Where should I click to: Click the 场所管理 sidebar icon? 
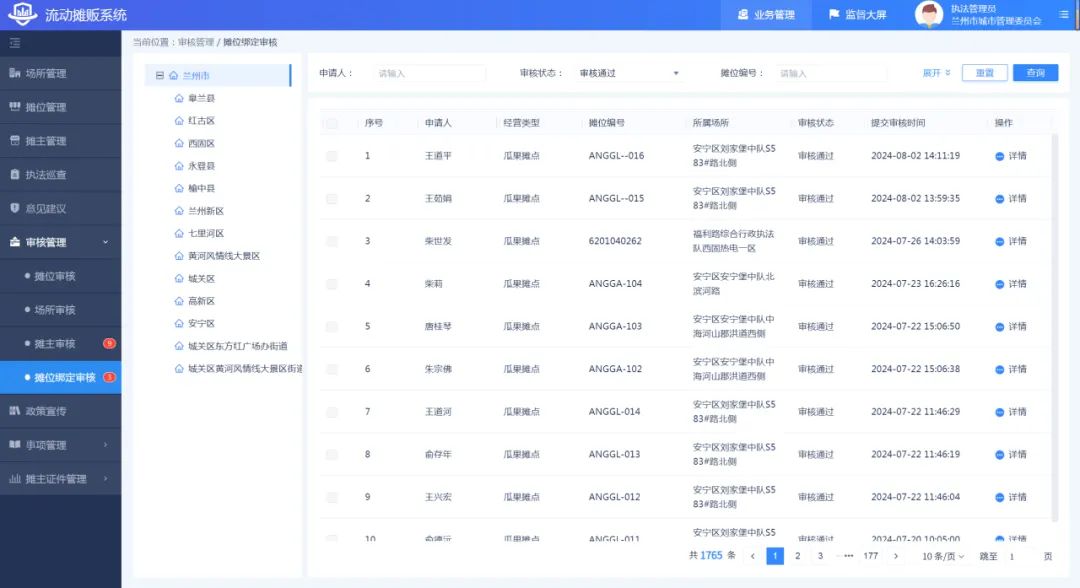tap(15, 73)
